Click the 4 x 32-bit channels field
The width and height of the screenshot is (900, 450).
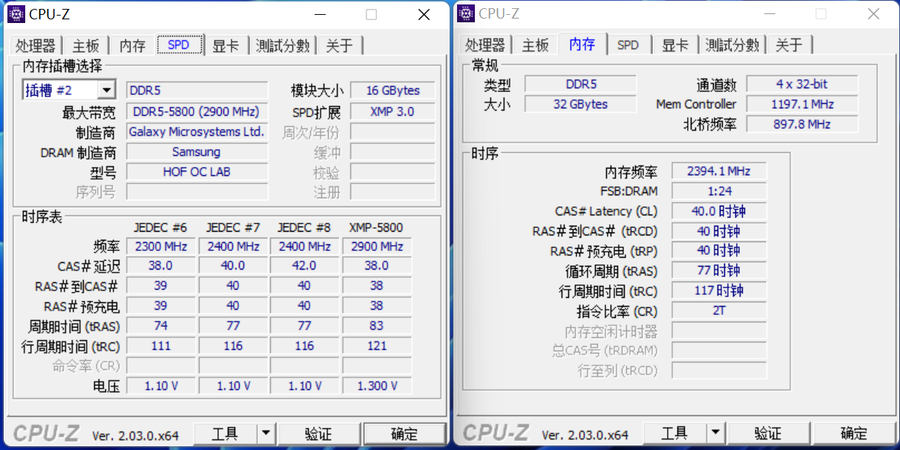point(802,84)
